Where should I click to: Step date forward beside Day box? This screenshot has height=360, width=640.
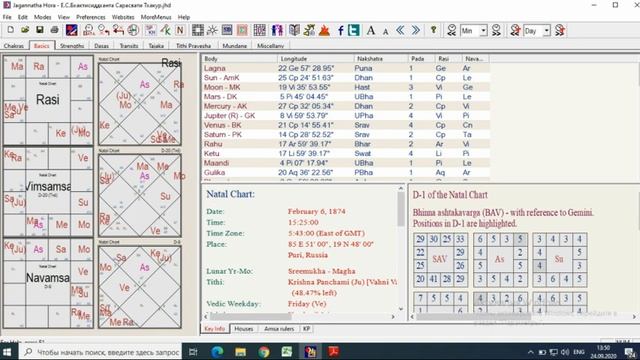(560, 30)
